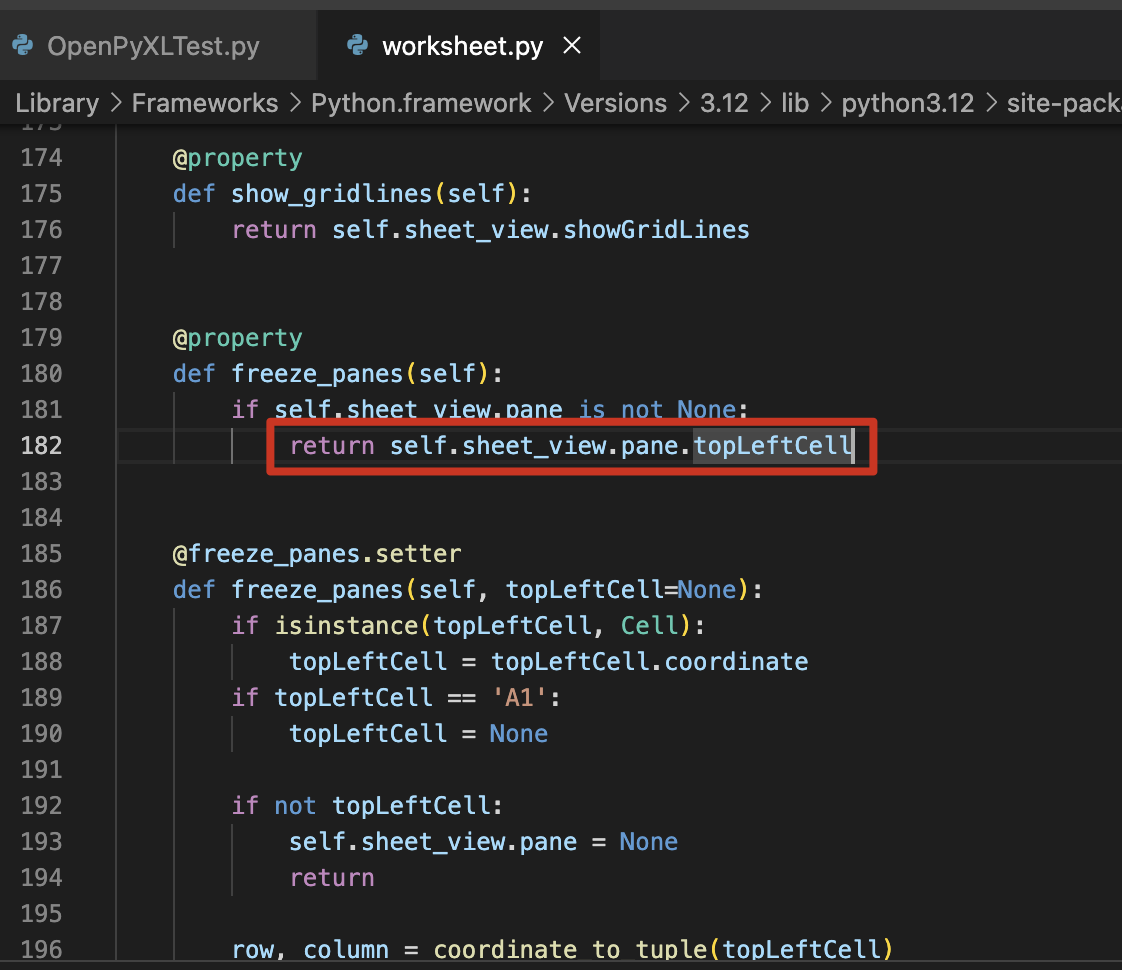
Task: Select line 186 via its line number
Action: 41,589
